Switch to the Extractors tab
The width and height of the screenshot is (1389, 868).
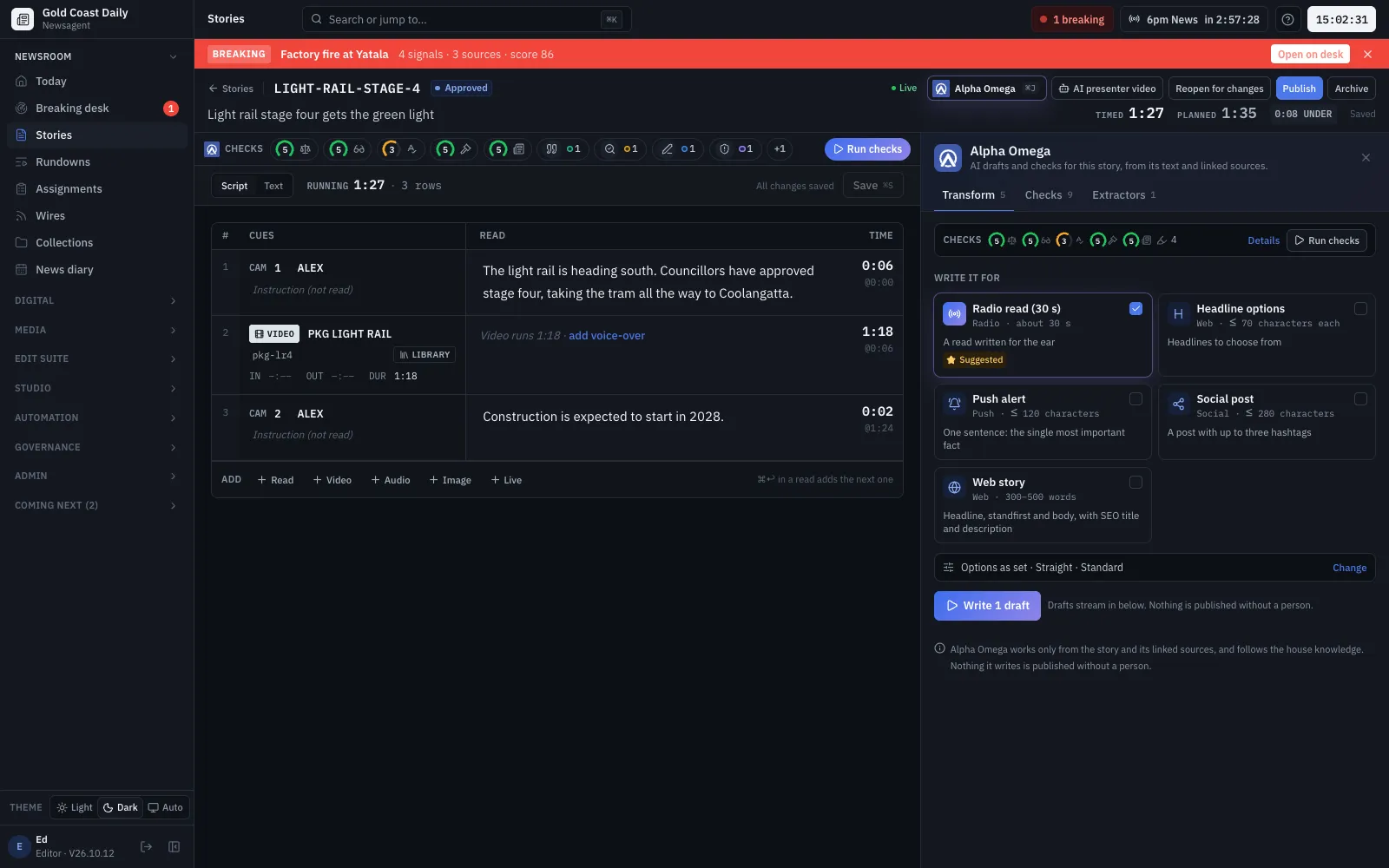[1123, 195]
